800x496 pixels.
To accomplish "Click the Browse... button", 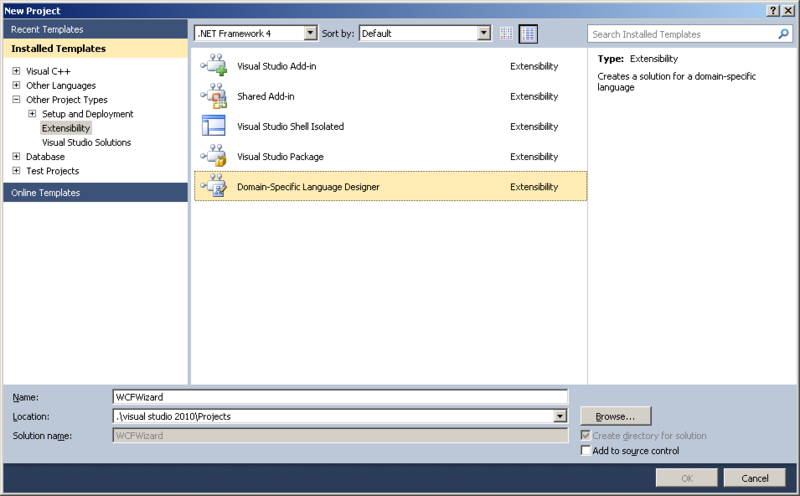I will [x=616, y=416].
